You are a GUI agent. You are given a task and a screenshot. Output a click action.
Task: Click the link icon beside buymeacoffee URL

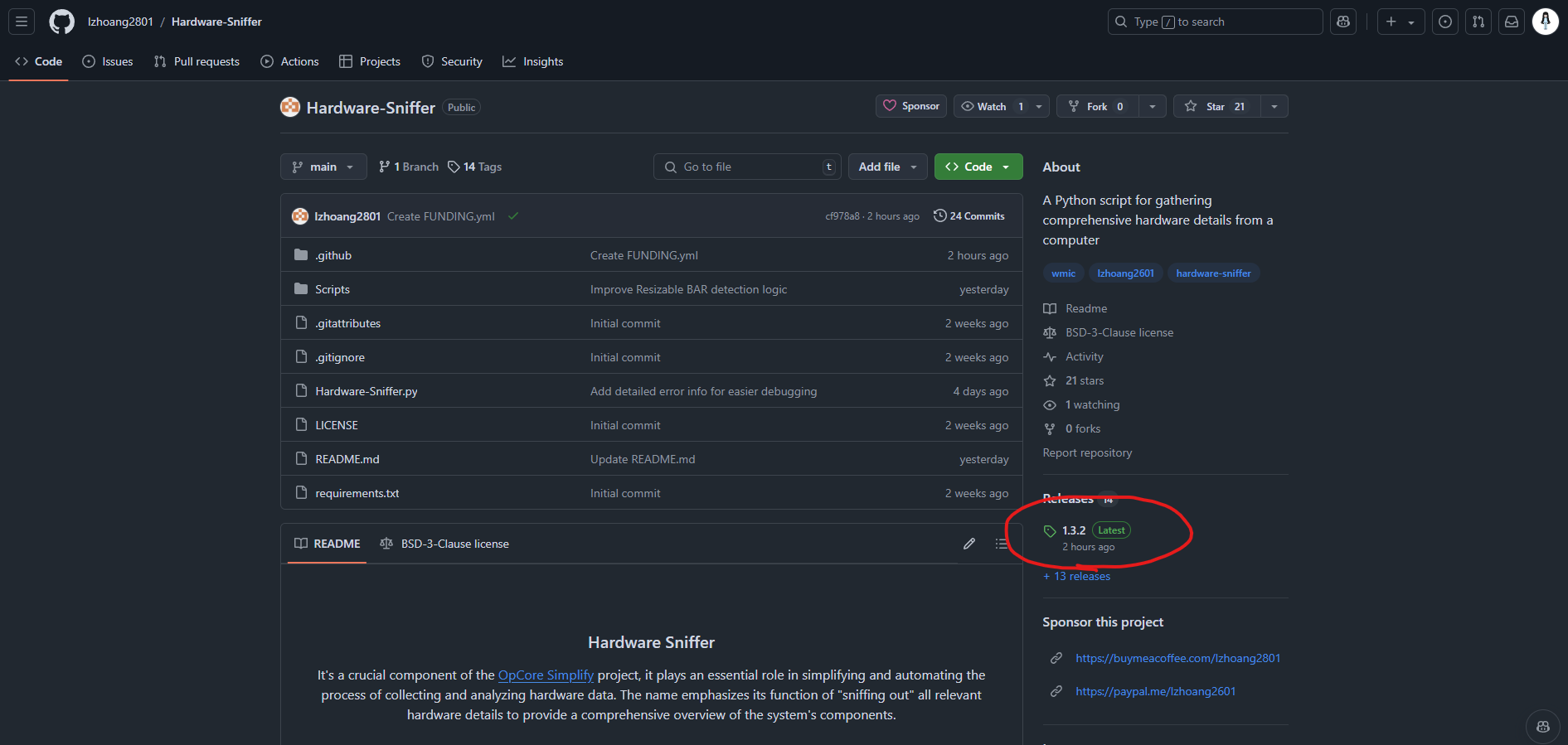(1056, 658)
